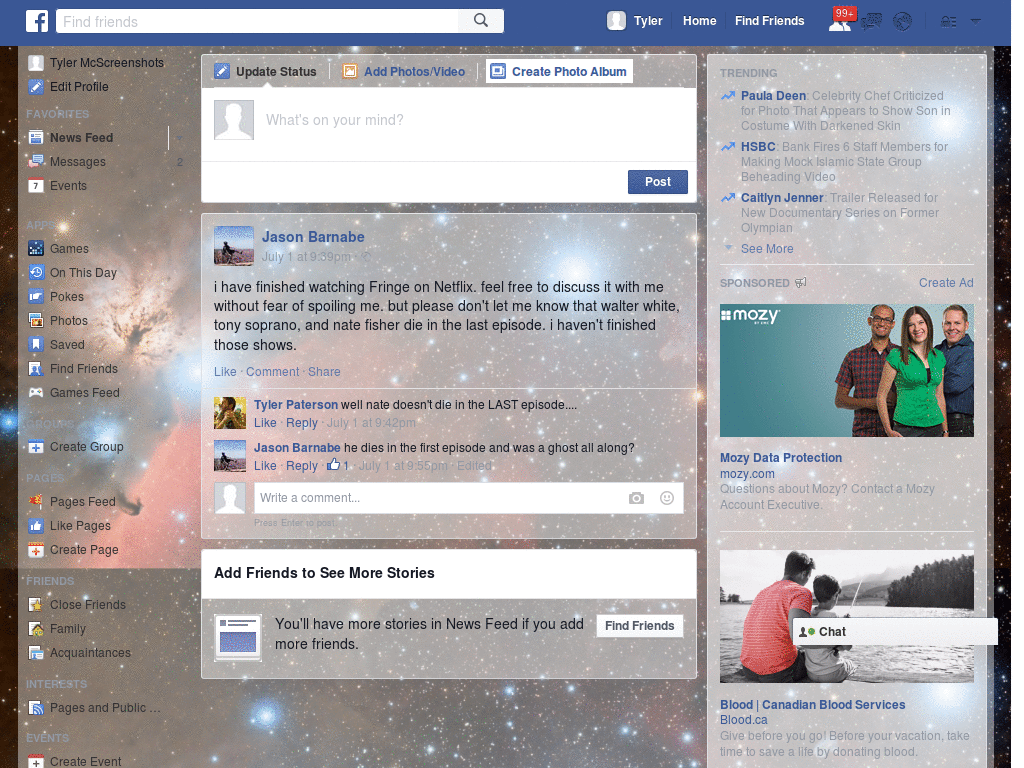Open privacy shortcuts lock icon
The image size is (1024, 768).
coord(949,20)
